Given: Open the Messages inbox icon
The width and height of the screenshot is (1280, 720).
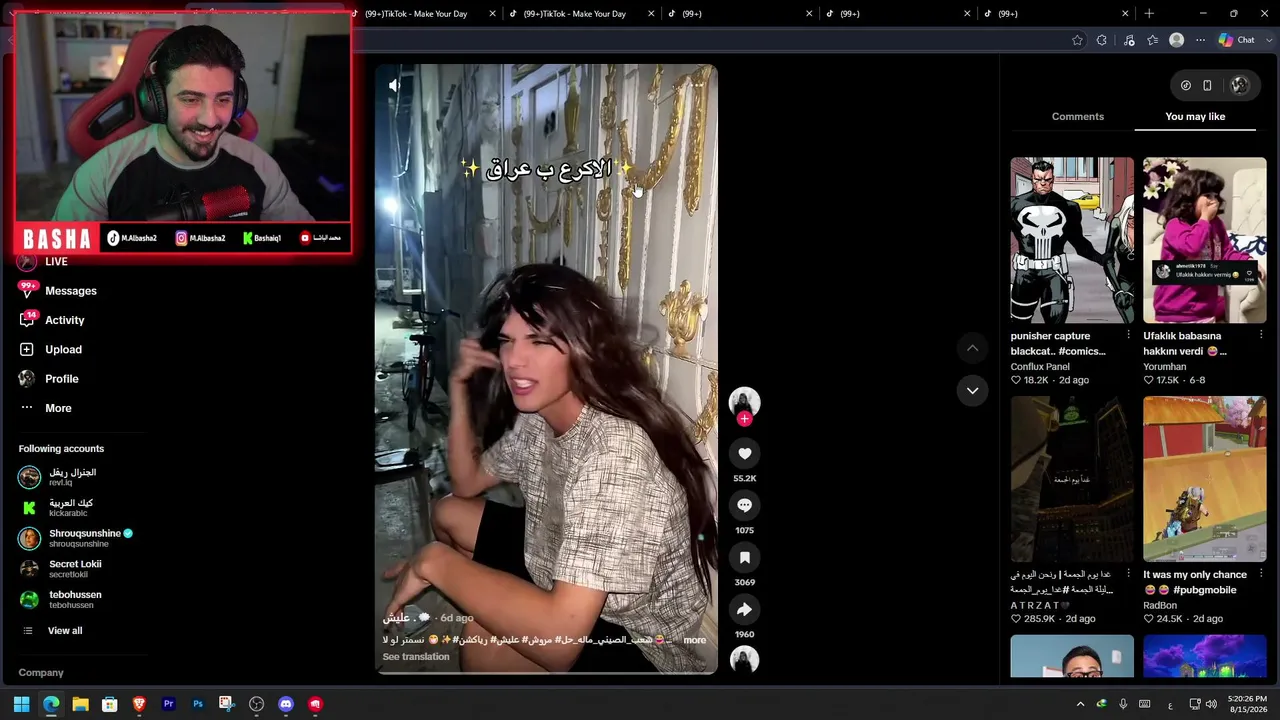Looking at the screenshot, I should [x=27, y=290].
